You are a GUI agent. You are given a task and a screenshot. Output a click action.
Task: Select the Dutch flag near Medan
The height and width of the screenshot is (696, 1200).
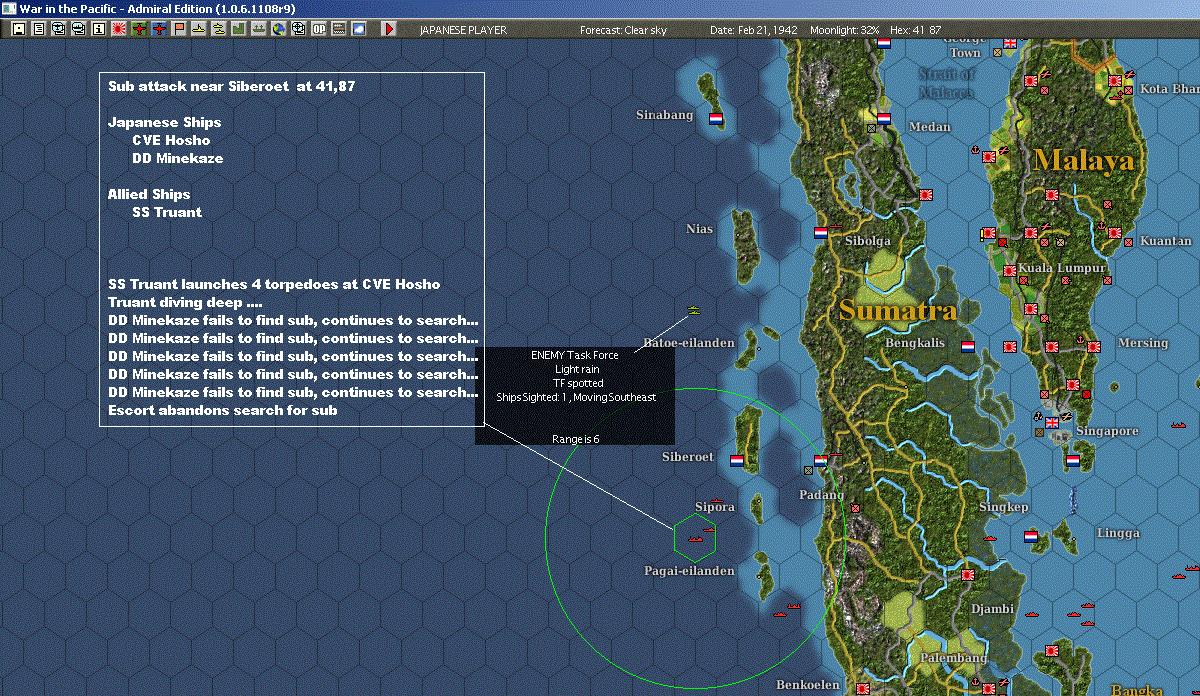click(x=883, y=117)
